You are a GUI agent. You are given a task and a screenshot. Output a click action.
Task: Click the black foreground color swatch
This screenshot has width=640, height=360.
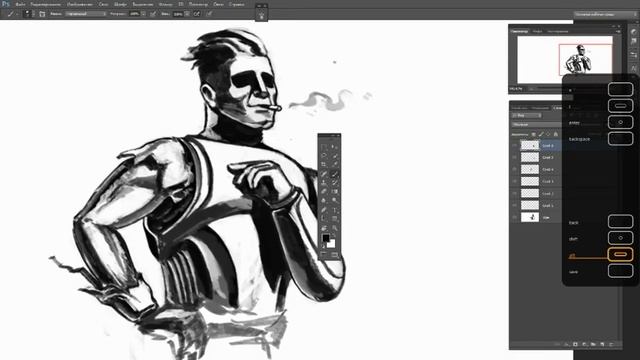pos(326,238)
